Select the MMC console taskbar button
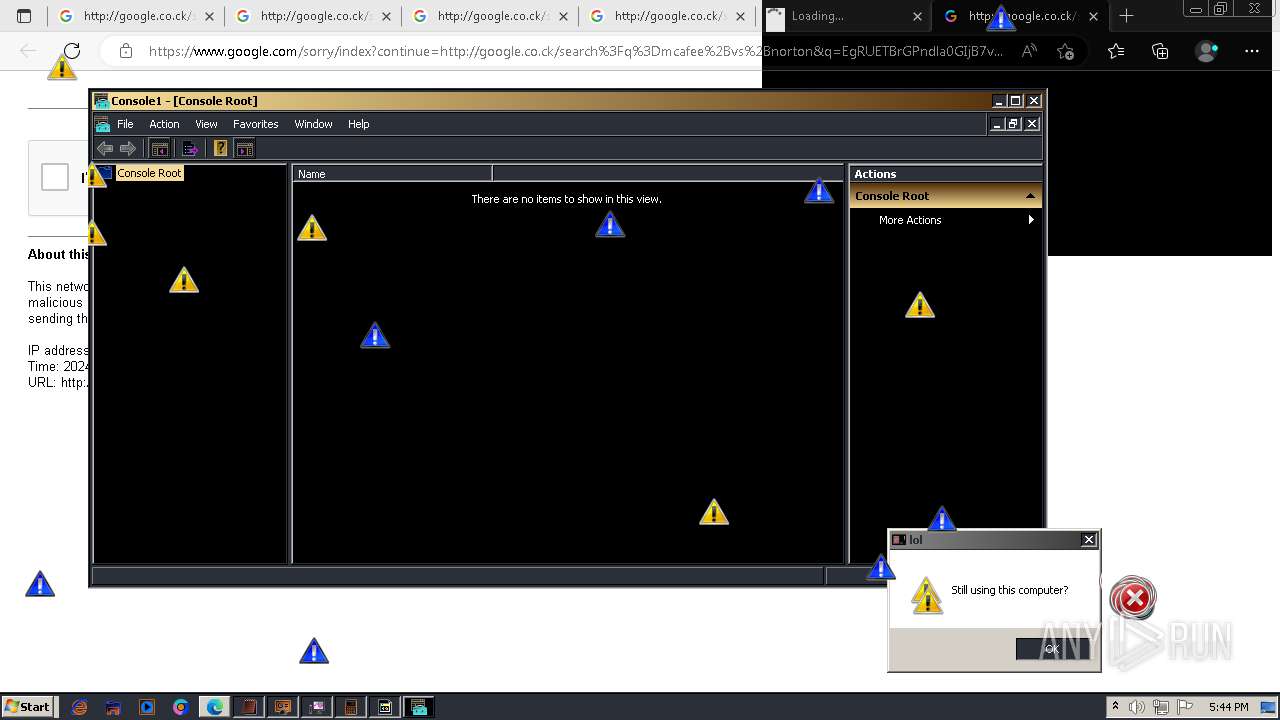 click(419, 707)
